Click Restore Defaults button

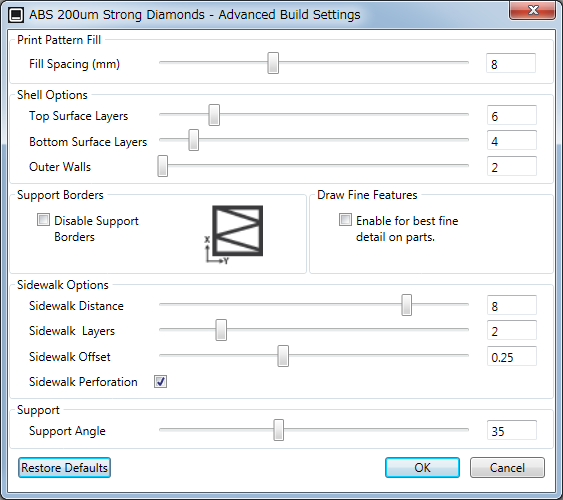coord(64,467)
